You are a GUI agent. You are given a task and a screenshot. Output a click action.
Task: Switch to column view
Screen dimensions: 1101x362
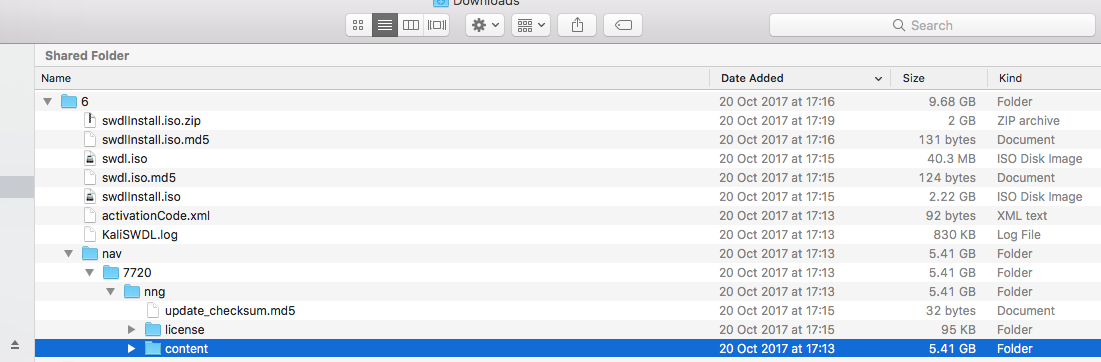(411, 25)
